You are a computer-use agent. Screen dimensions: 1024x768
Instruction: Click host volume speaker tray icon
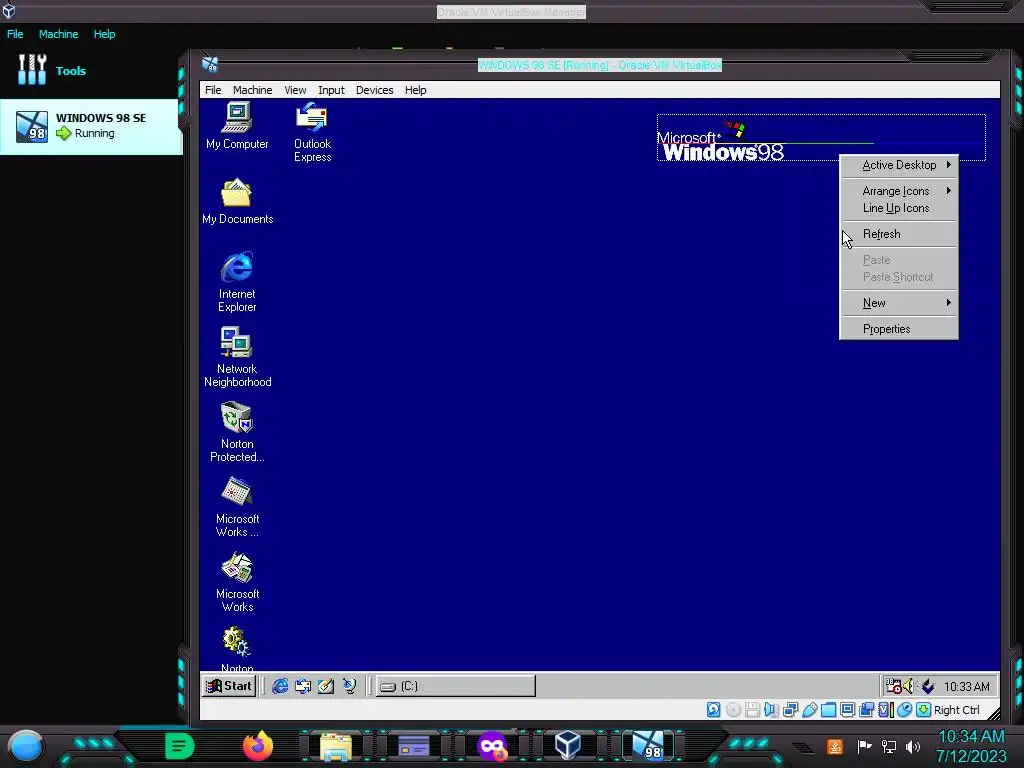point(913,746)
